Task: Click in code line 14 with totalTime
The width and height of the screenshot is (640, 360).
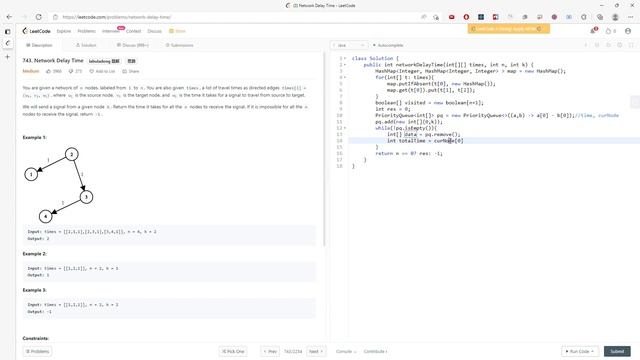Action: coord(425,141)
